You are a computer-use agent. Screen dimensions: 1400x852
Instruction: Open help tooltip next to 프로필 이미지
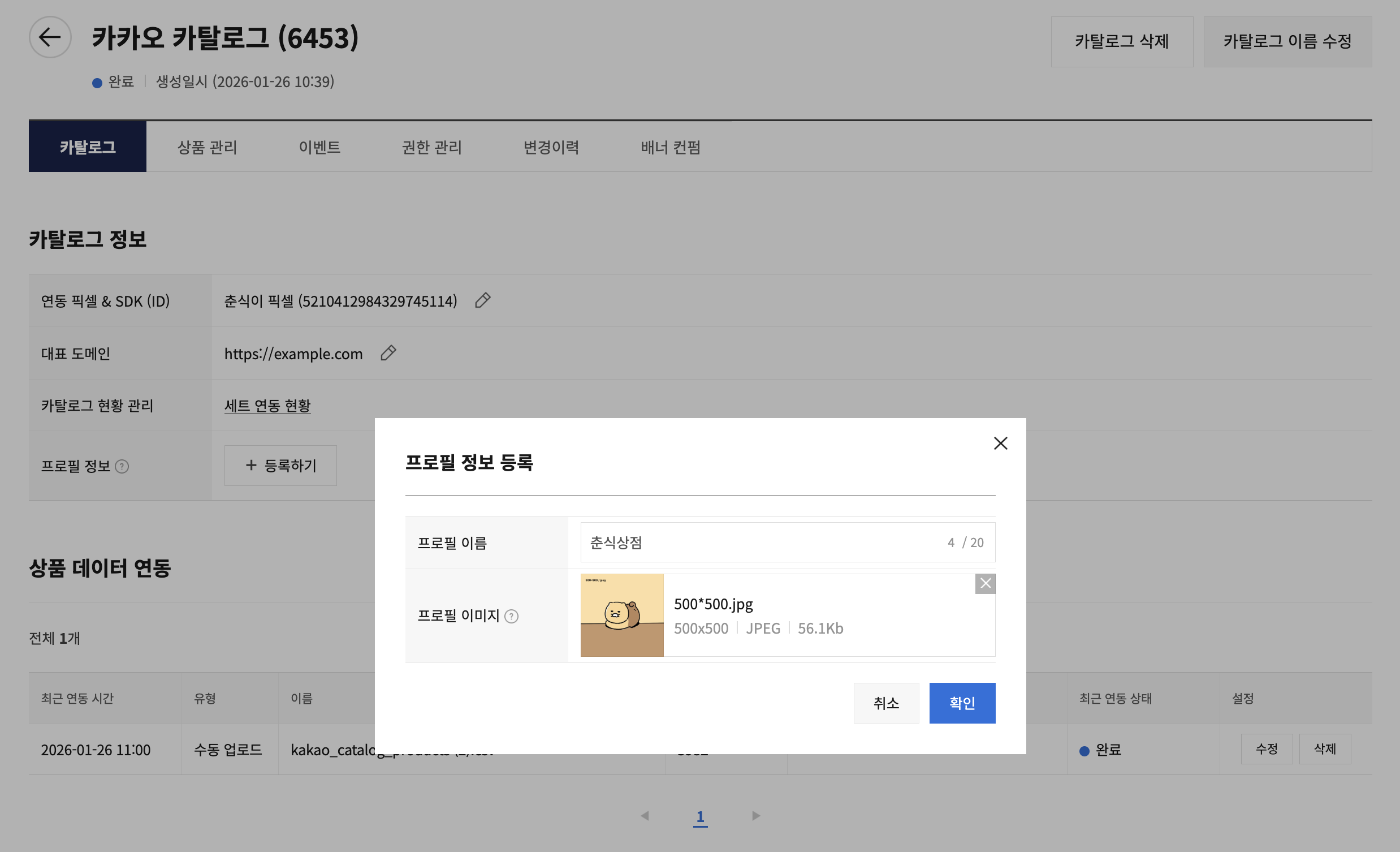coord(511,616)
